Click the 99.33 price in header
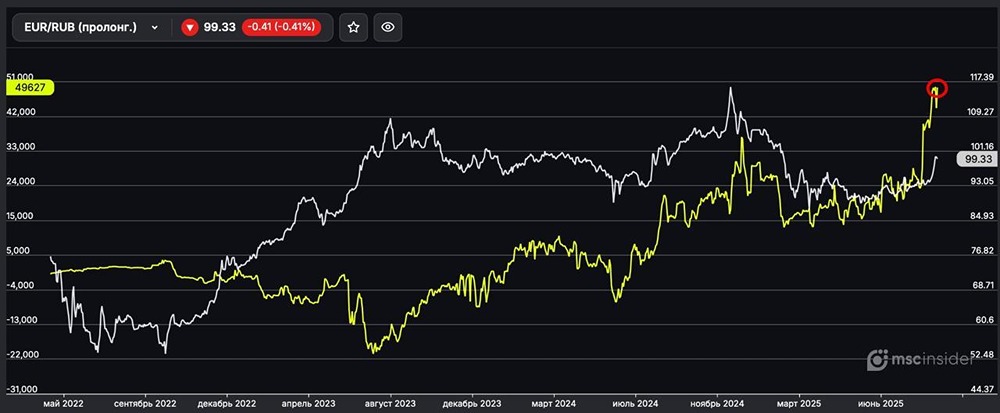The image size is (1000, 413). click(220, 27)
